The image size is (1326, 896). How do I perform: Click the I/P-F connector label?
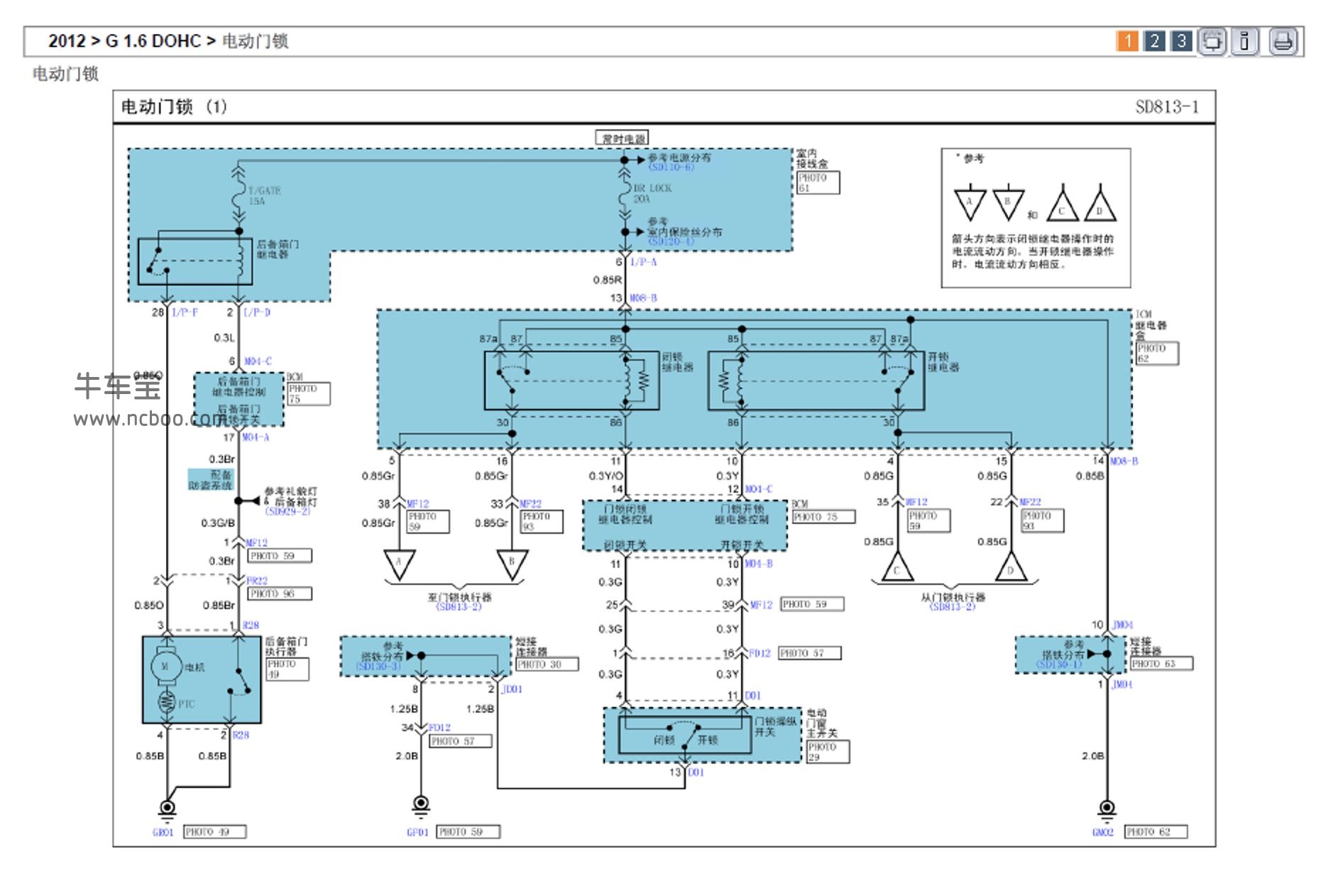click(x=185, y=312)
